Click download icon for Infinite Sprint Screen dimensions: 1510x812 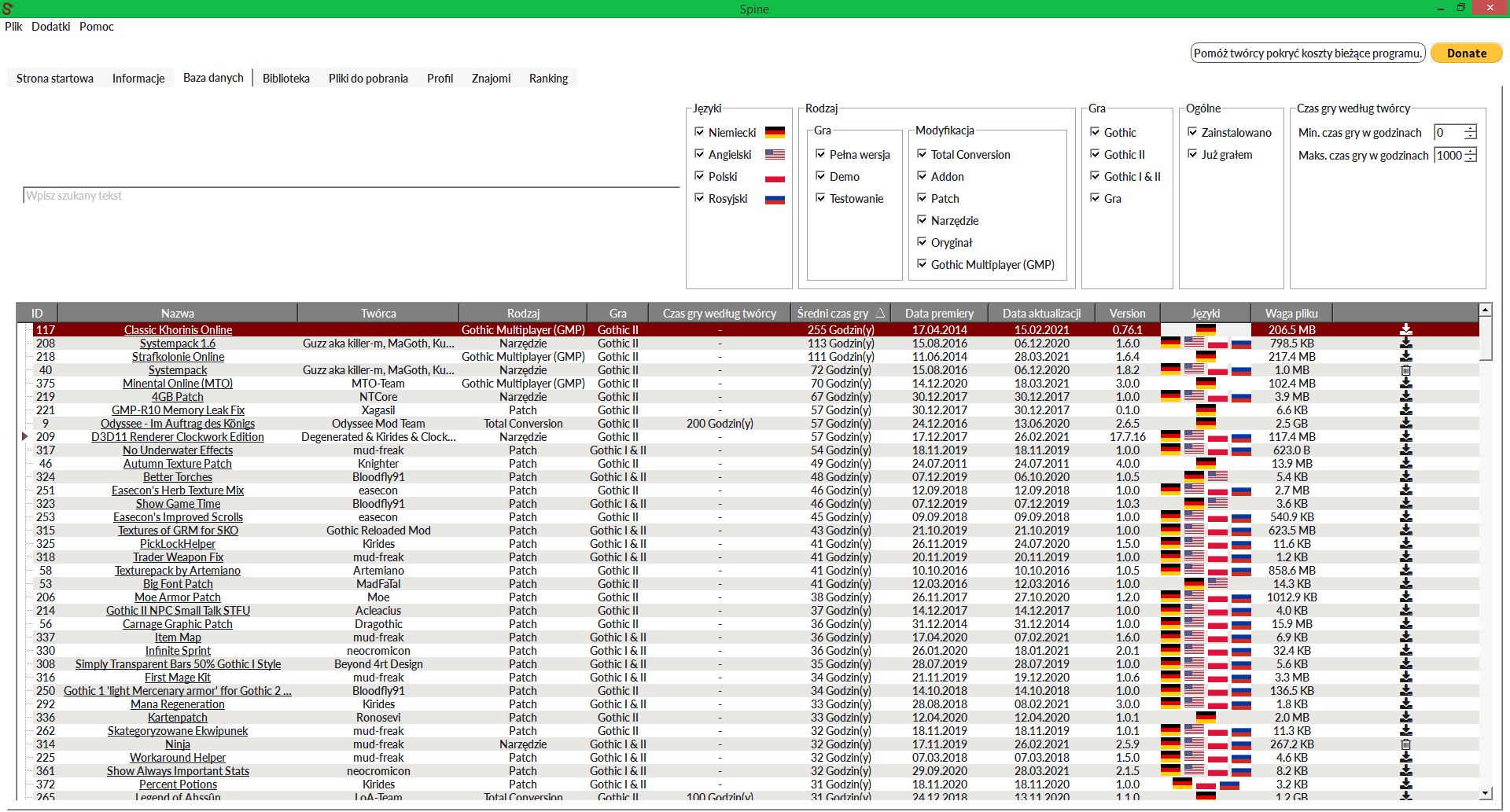coord(1405,651)
